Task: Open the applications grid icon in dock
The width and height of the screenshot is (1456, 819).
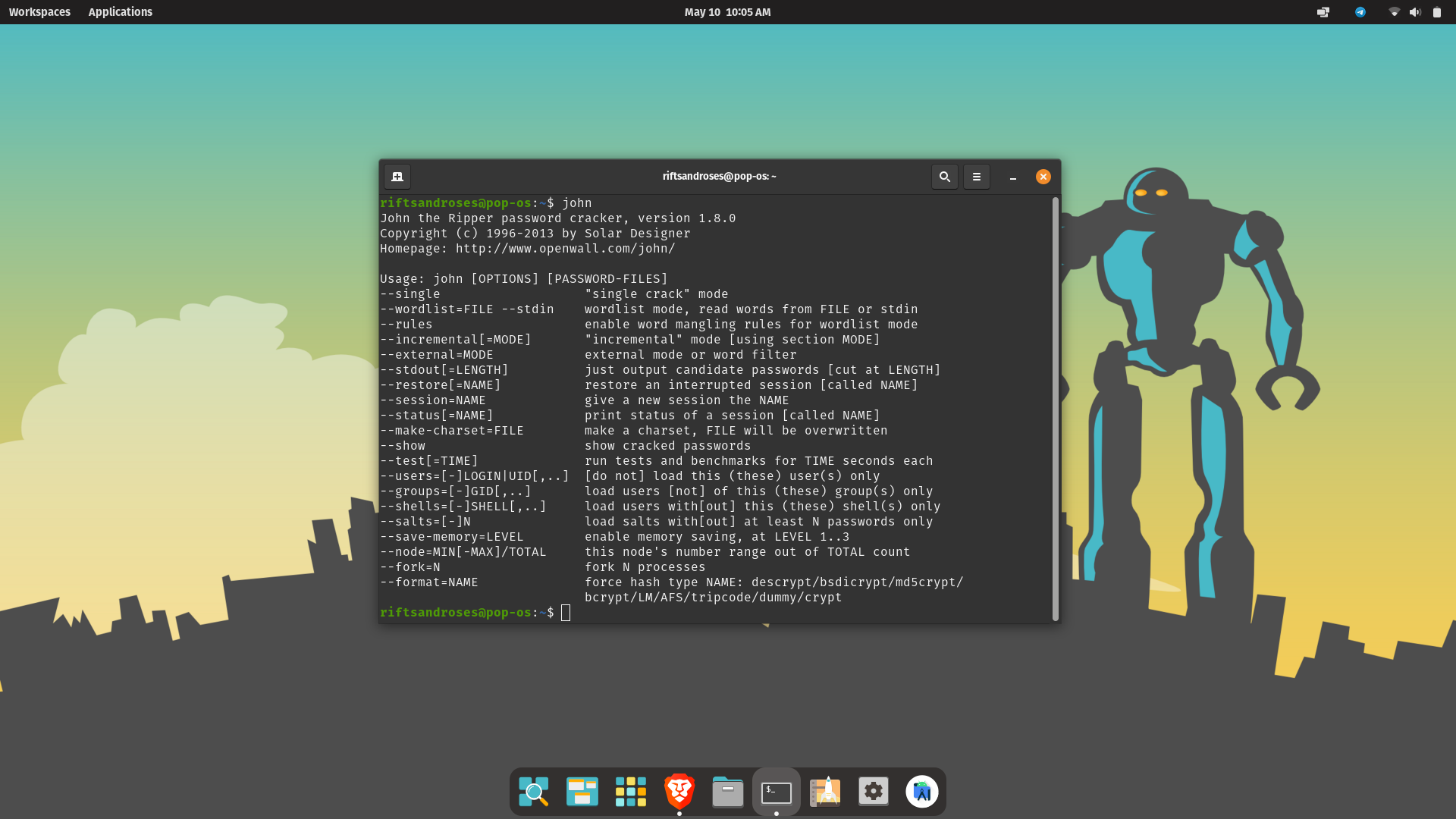Action: 631,792
